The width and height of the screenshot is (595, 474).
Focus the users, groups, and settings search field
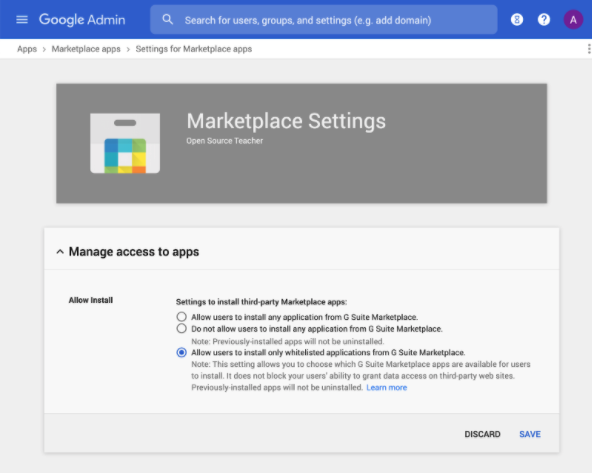[x=323, y=20]
